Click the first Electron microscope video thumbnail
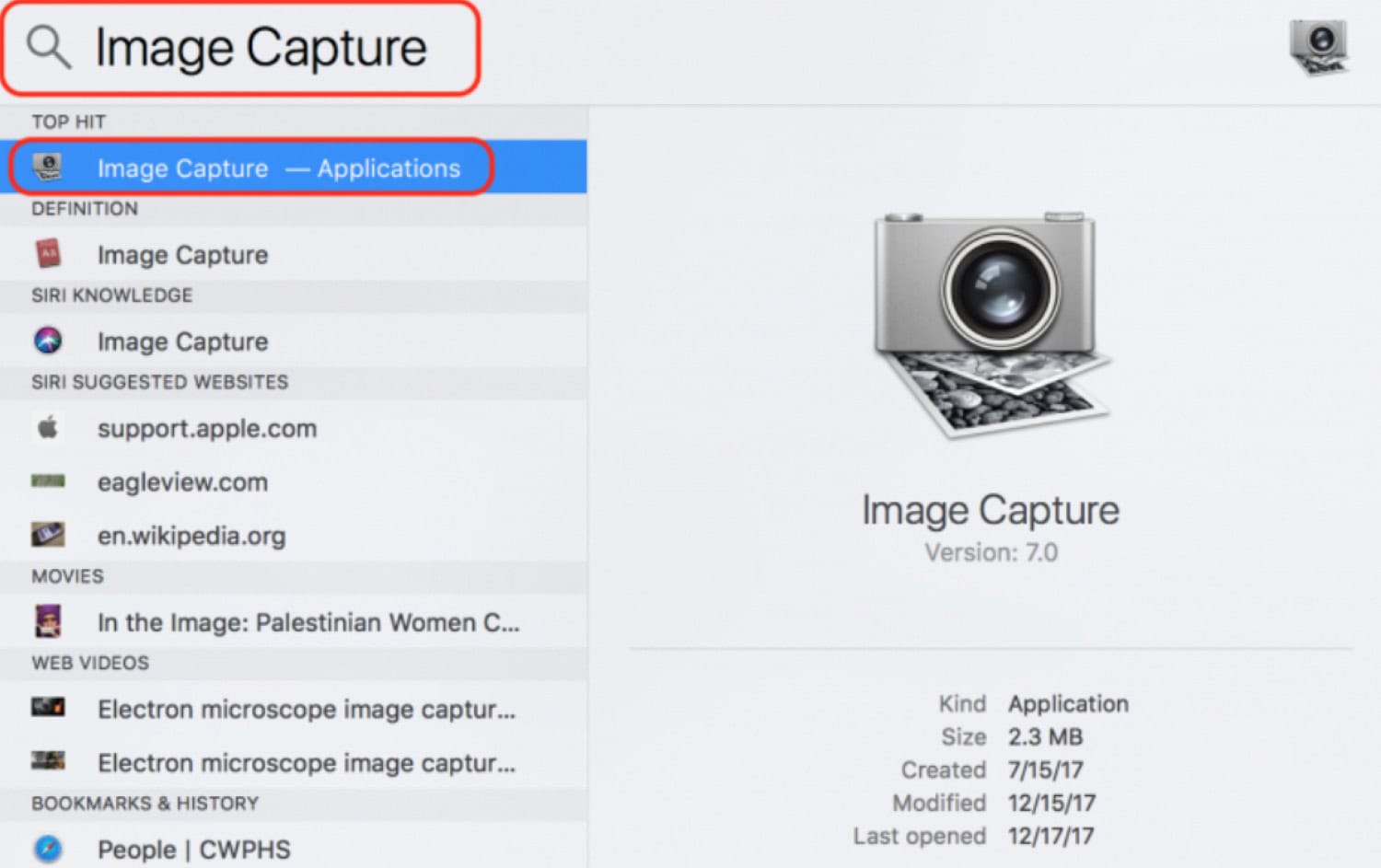 click(48, 707)
